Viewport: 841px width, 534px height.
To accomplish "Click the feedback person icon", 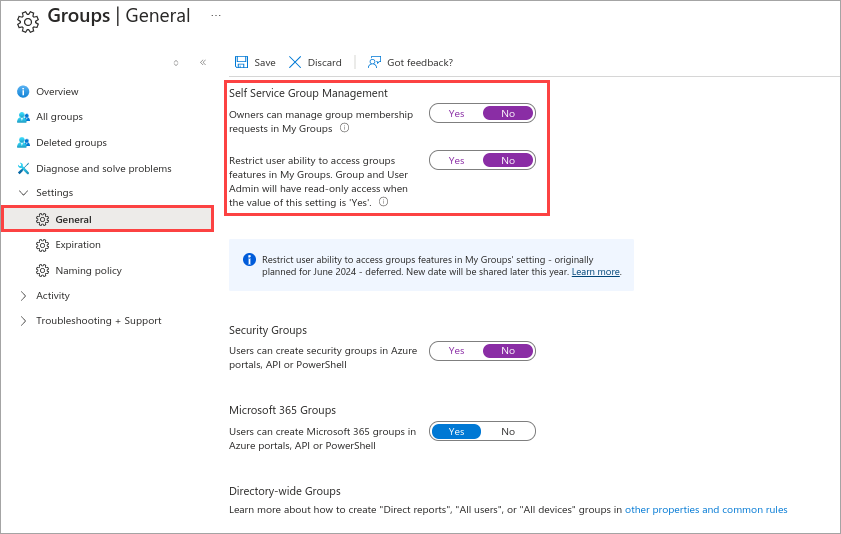I will pyautogui.click(x=374, y=62).
